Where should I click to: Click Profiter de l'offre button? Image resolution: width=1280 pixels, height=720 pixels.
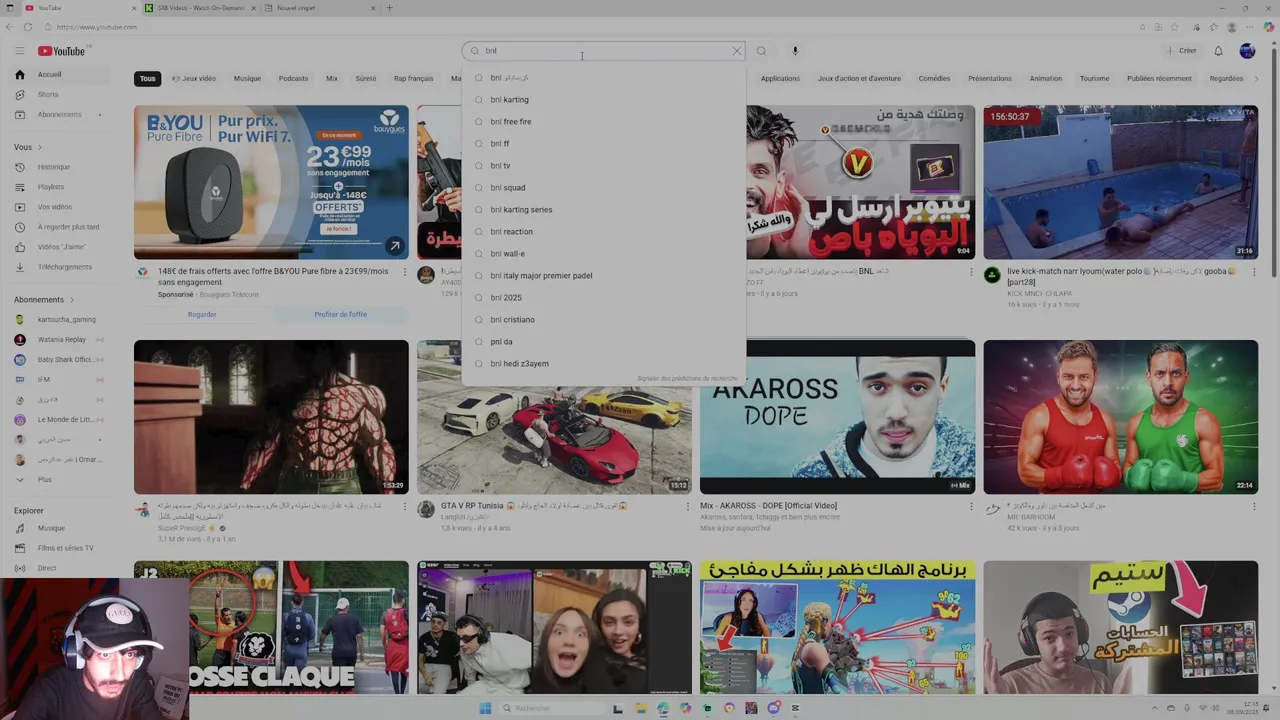pos(341,315)
